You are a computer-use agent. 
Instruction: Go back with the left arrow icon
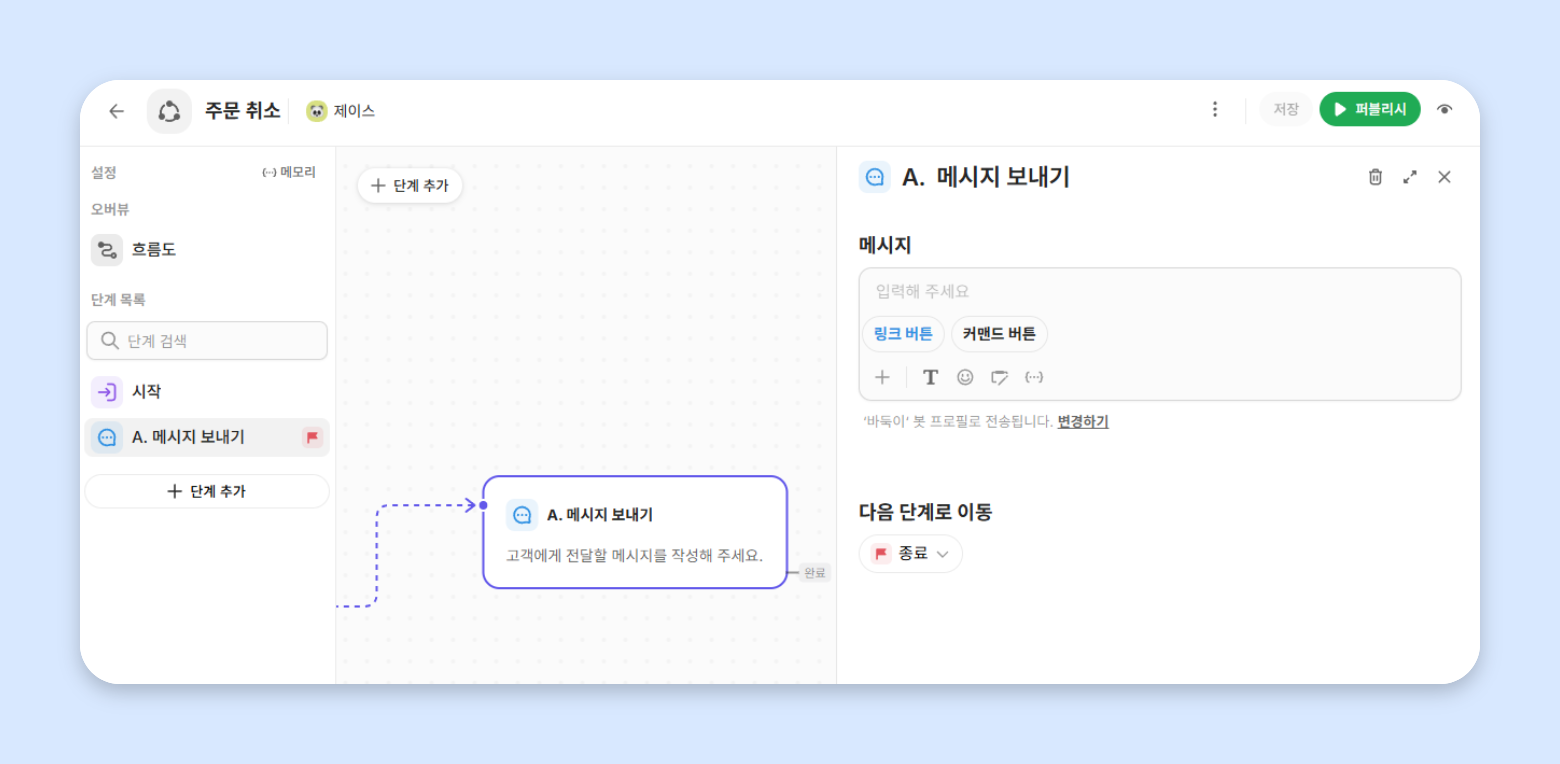tap(116, 111)
